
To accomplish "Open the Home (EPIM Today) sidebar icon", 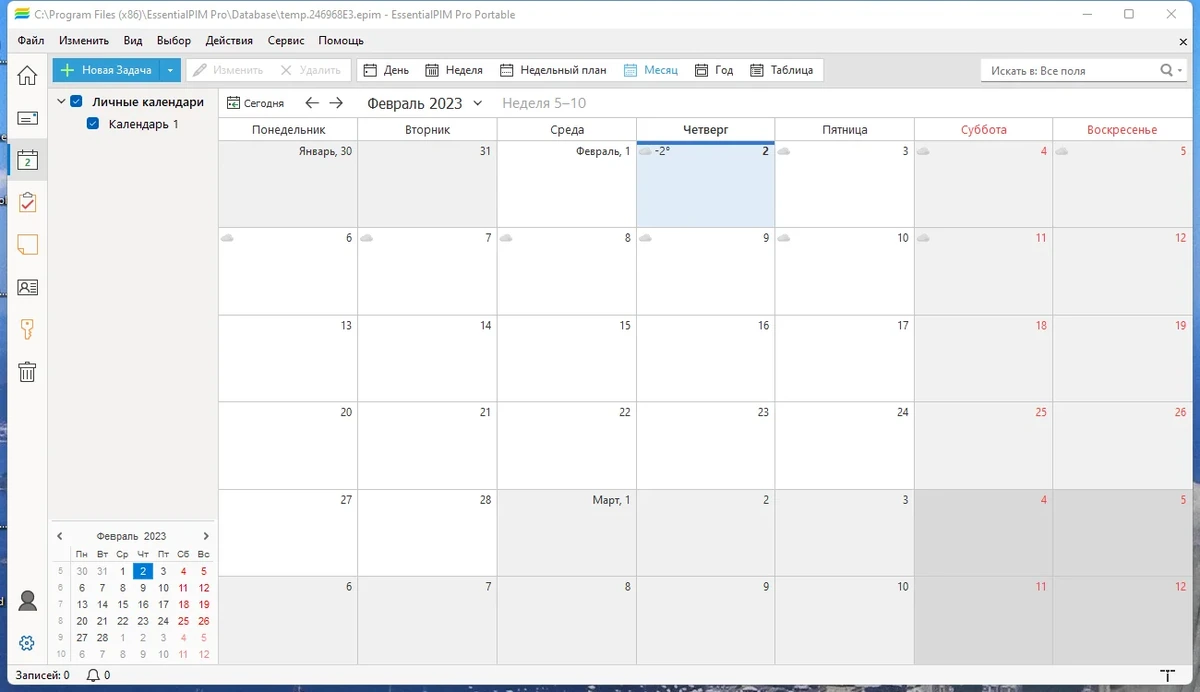I will click(x=27, y=75).
